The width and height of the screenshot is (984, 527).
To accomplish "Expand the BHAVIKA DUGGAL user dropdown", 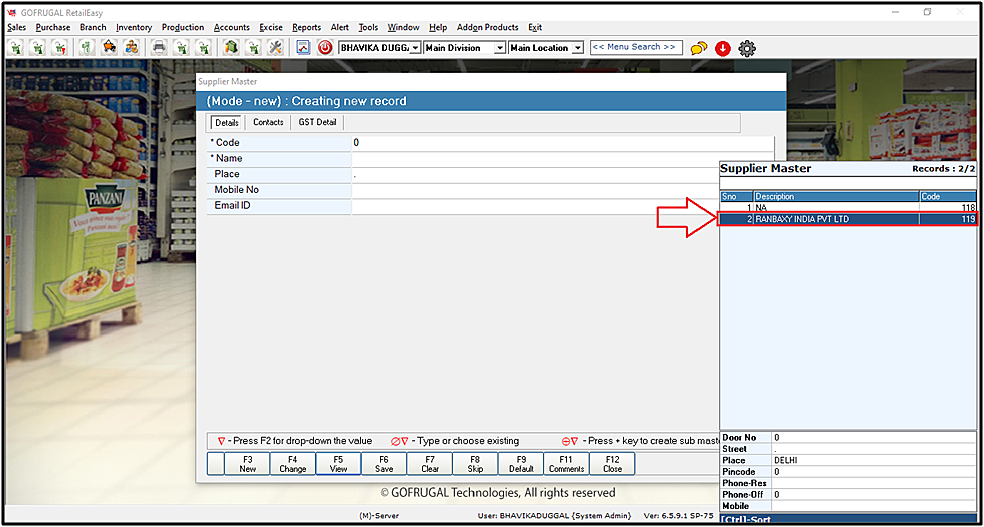I will click(x=415, y=48).
